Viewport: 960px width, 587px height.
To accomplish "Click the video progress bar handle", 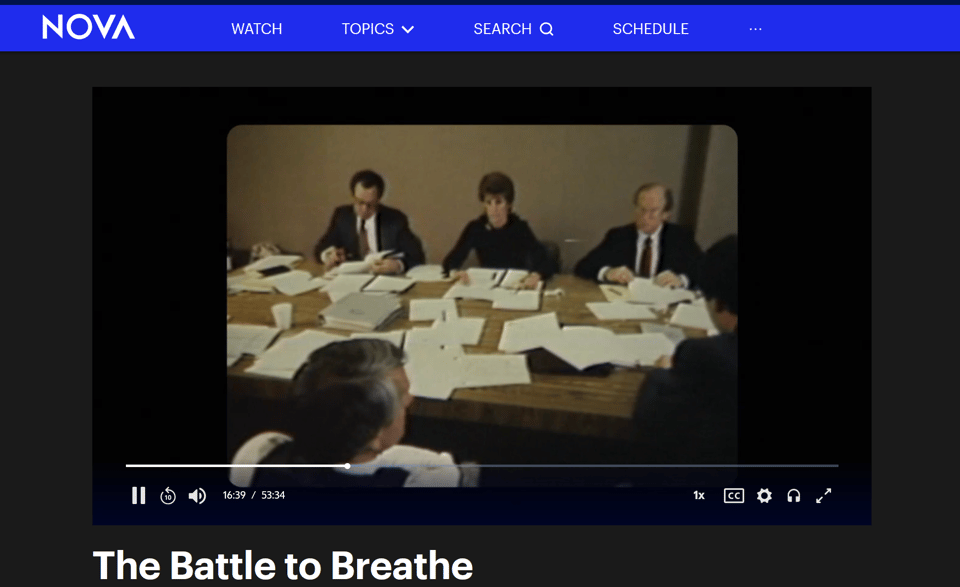I will [347, 466].
